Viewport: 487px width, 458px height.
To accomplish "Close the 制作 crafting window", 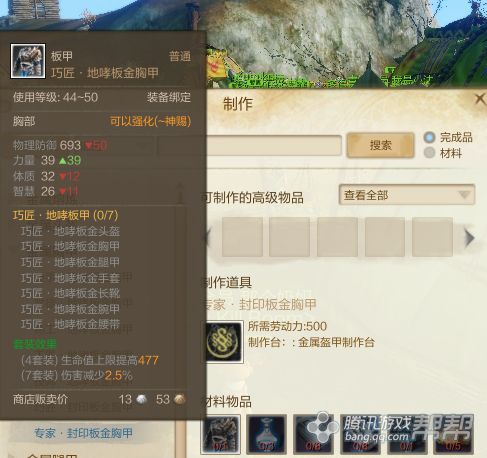I will tap(480, 99).
